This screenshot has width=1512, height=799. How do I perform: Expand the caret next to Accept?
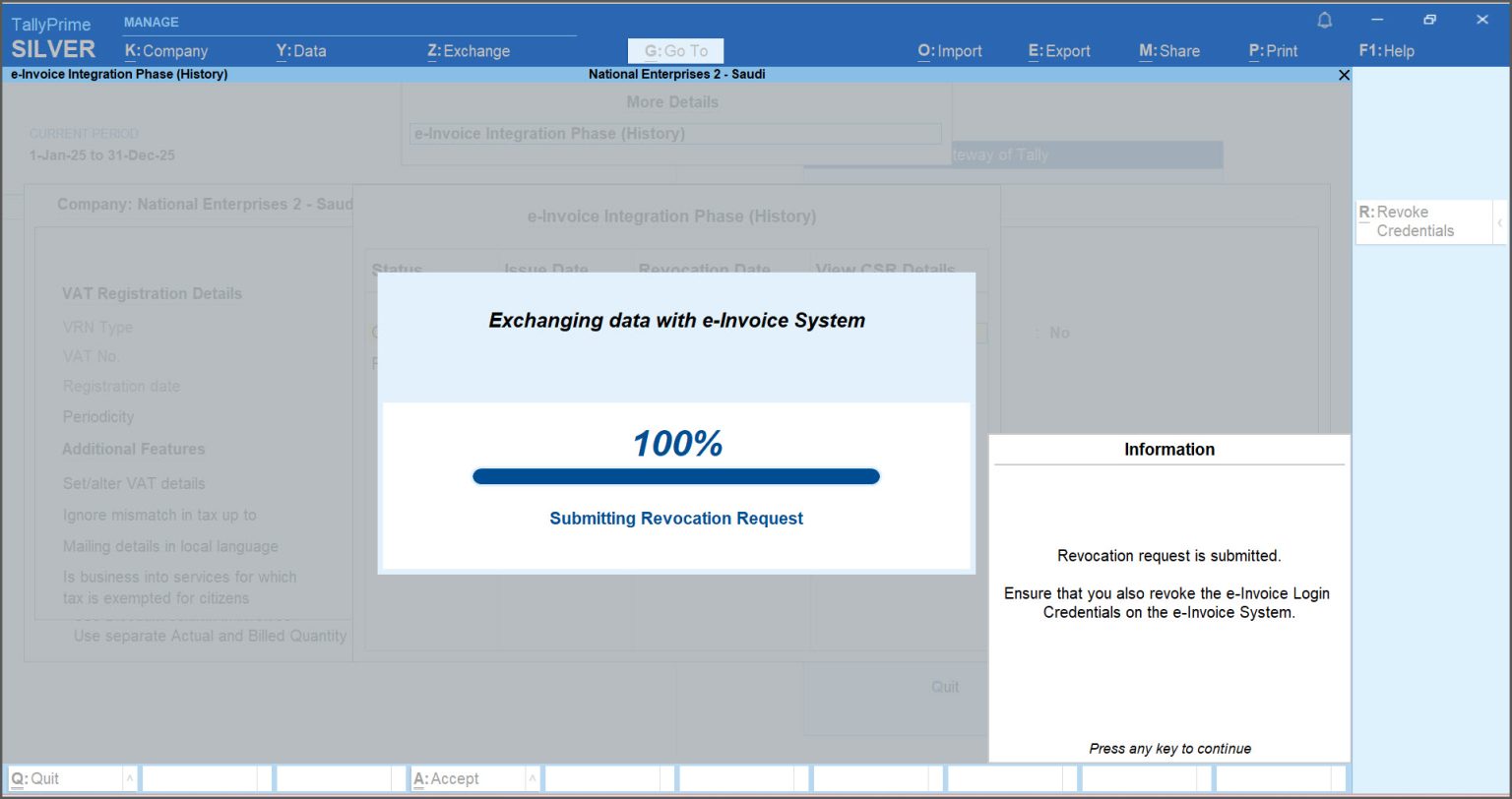point(532,778)
